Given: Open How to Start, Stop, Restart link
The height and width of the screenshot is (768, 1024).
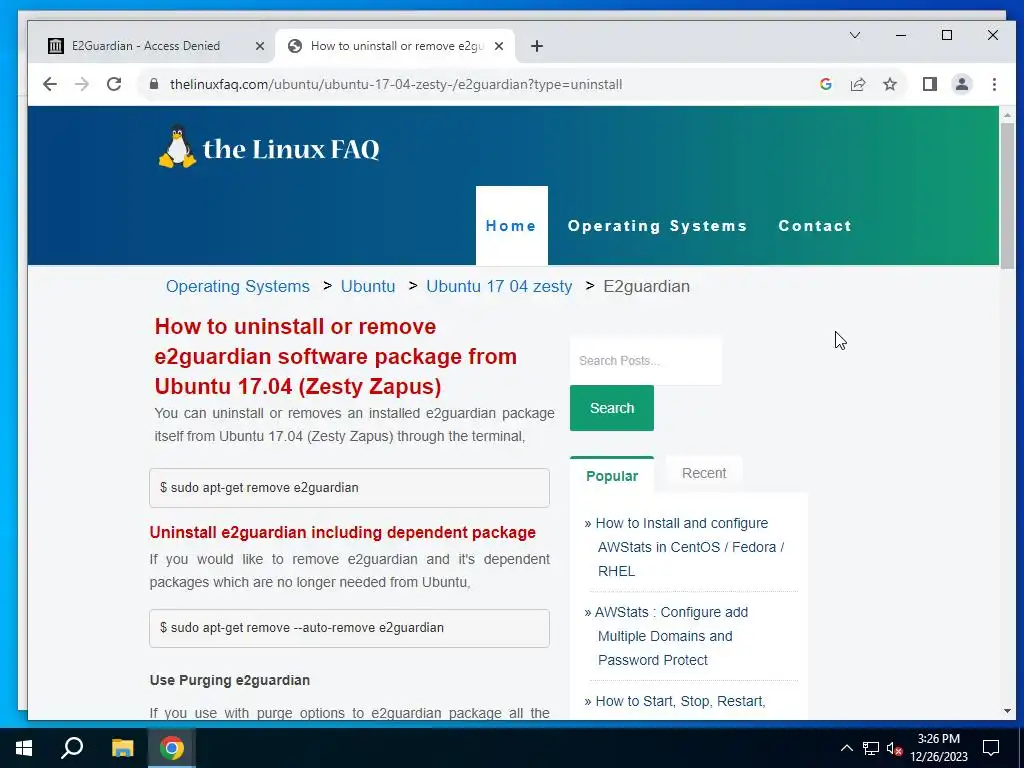Looking at the screenshot, I should [679, 701].
